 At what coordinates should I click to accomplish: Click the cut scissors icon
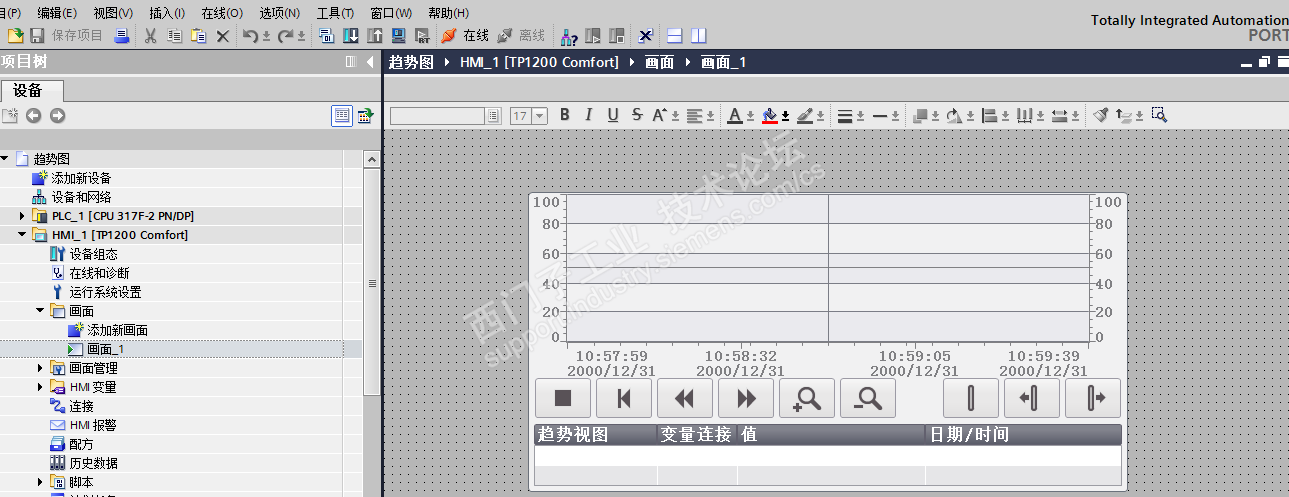[x=150, y=36]
